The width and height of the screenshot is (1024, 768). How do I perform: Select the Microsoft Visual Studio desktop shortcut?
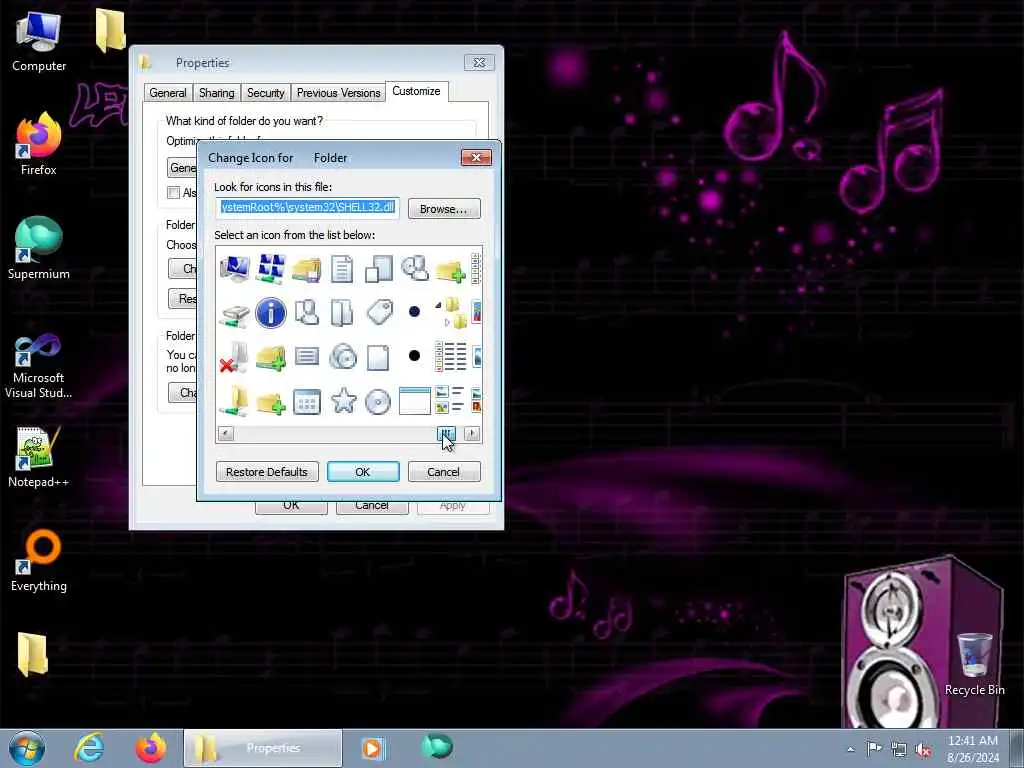[39, 366]
